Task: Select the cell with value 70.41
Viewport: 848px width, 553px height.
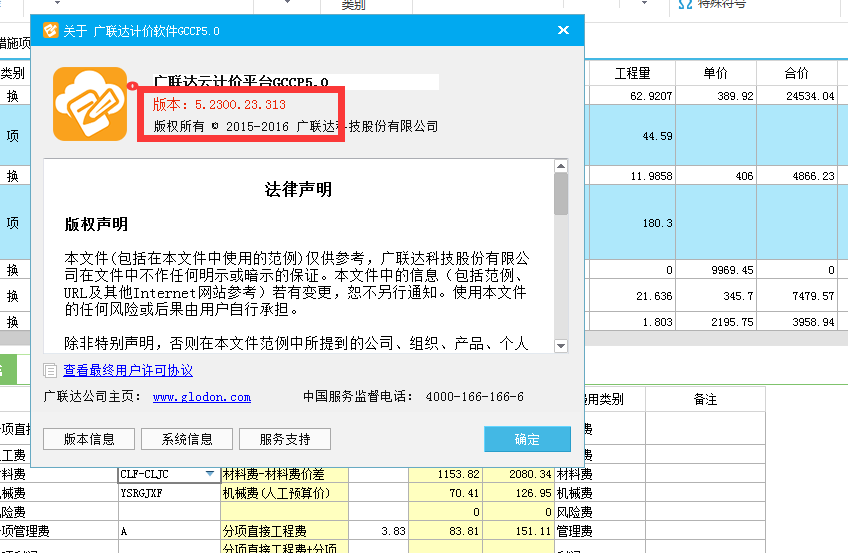Action: [x=445, y=493]
